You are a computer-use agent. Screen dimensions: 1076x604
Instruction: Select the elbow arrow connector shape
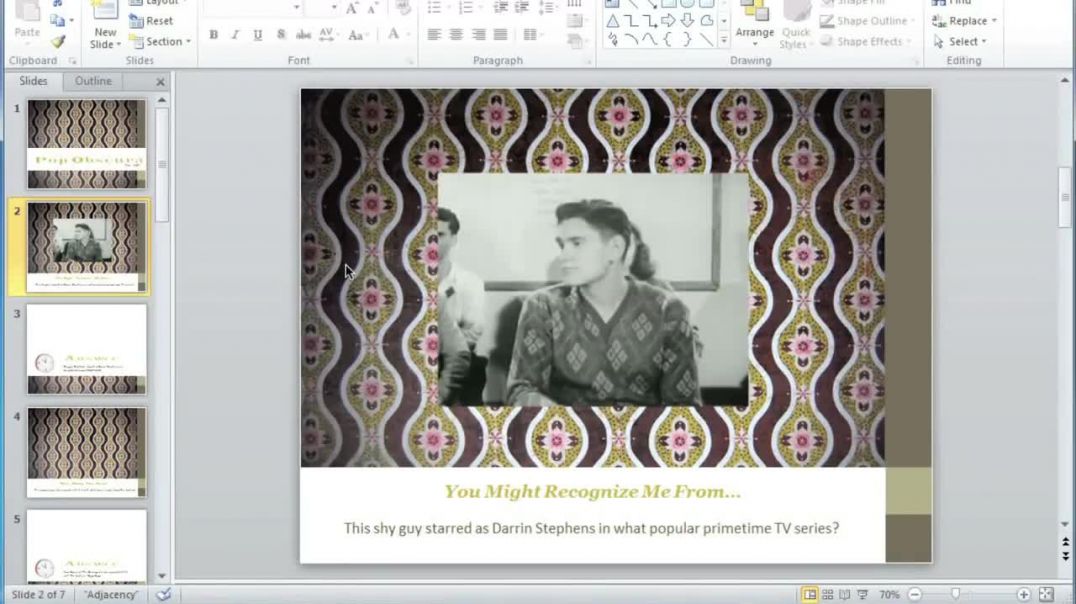(x=650, y=21)
